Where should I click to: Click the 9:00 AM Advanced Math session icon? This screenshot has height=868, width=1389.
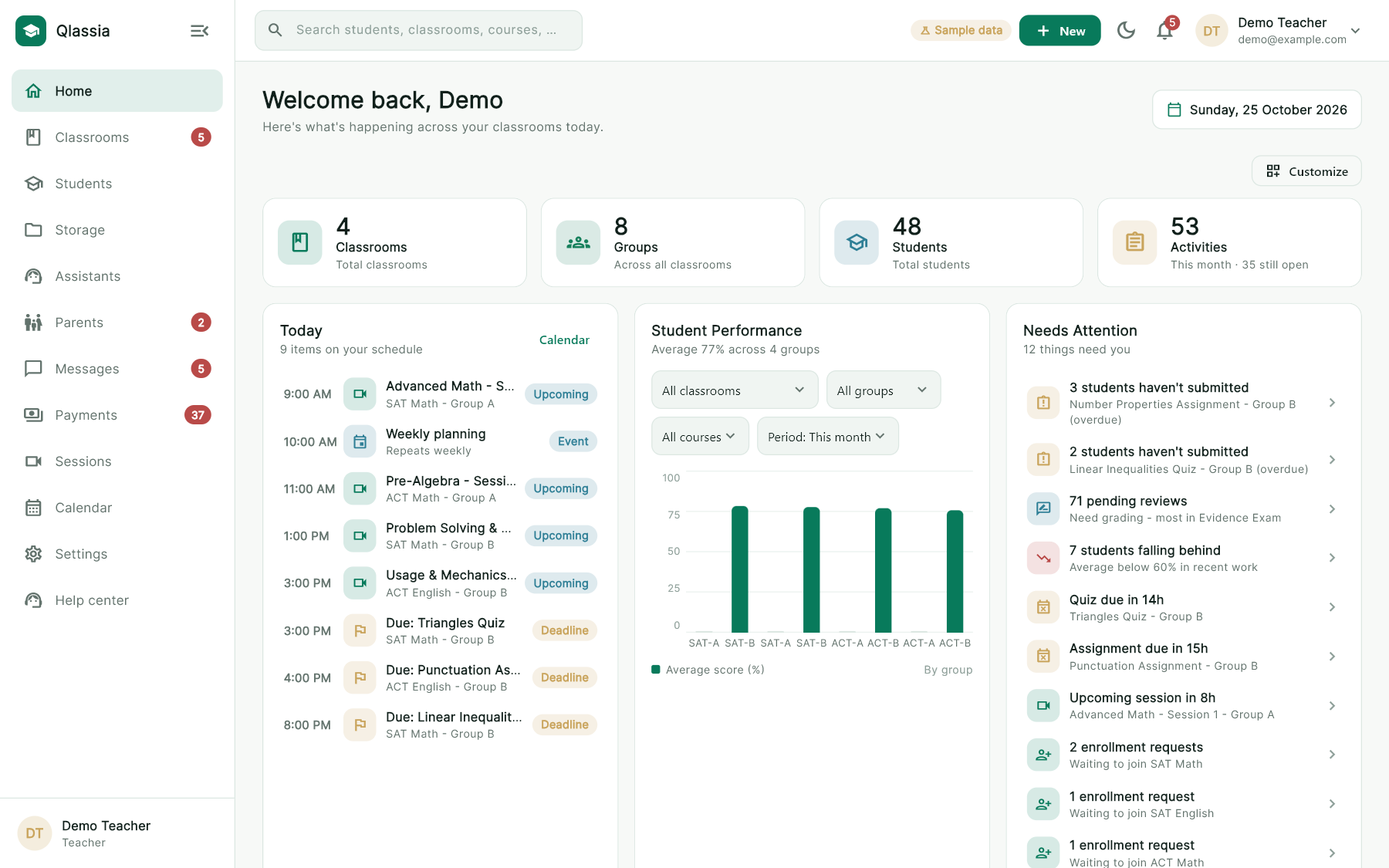pyautogui.click(x=360, y=393)
